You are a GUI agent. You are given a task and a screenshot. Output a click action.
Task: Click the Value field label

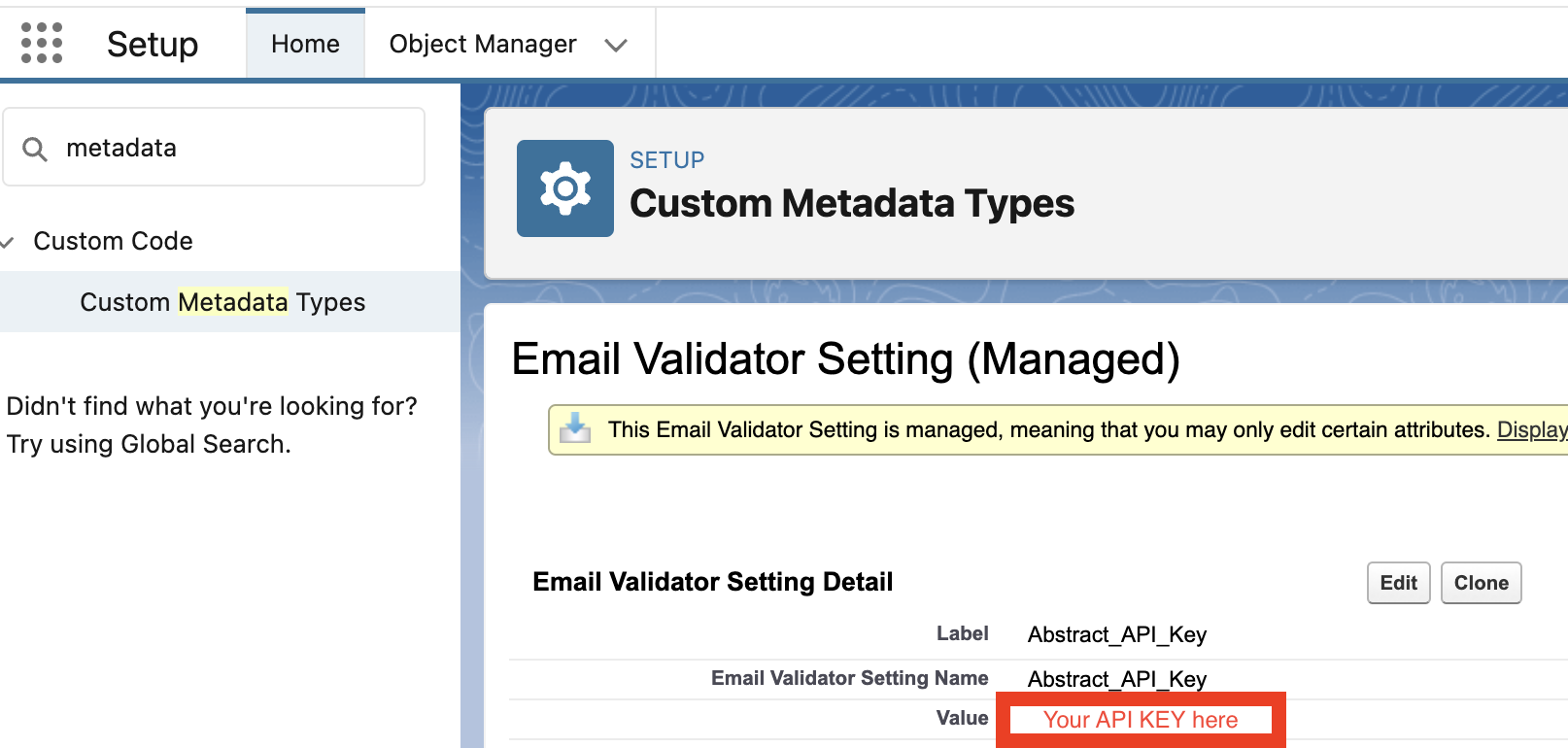tap(962, 718)
